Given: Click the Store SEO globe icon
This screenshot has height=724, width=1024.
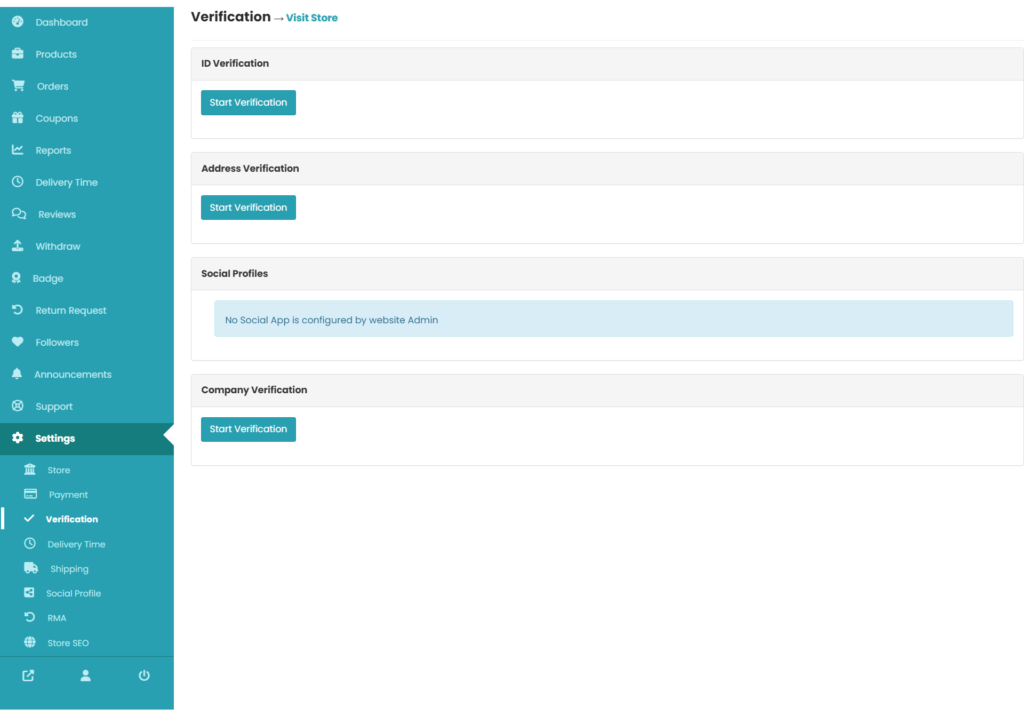Looking at the screenshot, I should 30,642.
